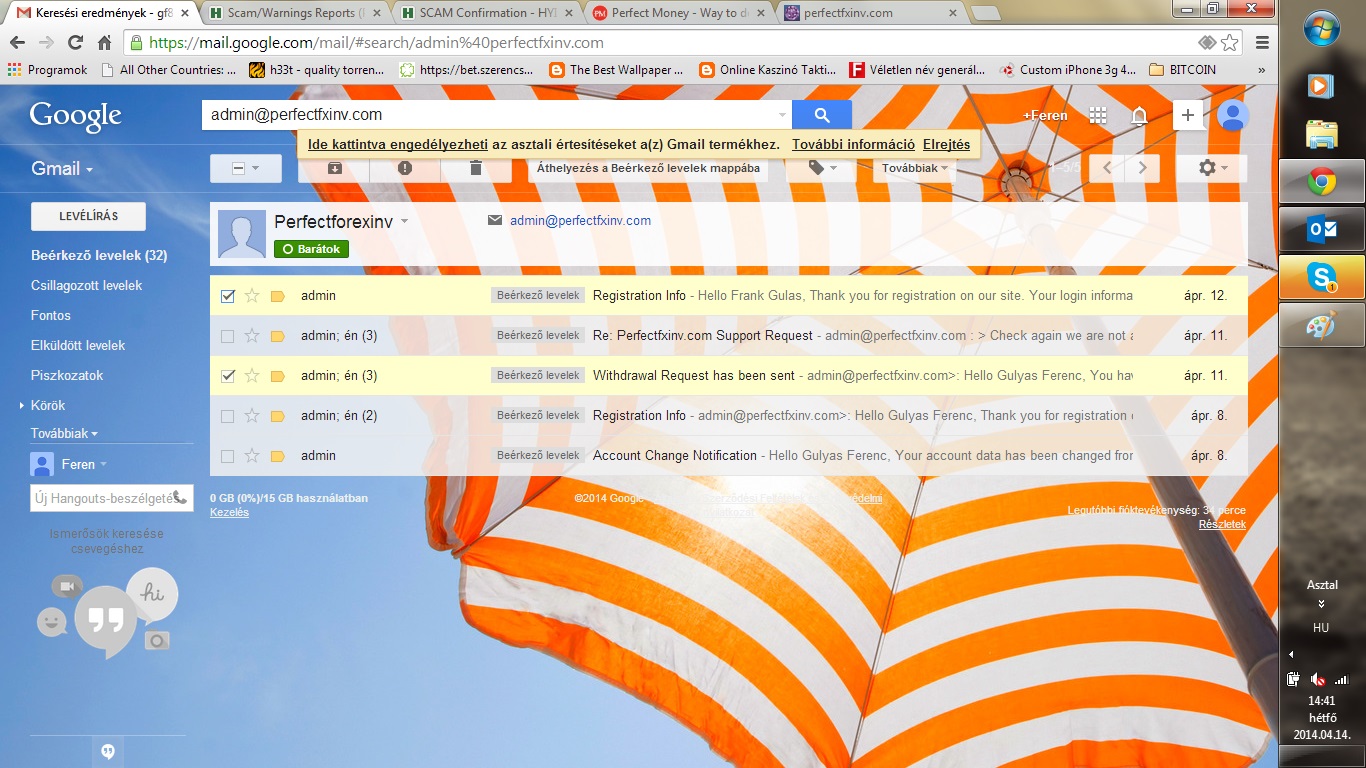The width and height of the screenshot is (1366, 768).
Task: Report spam using the exclamation icon
Action: pyautogui.click(x=405, y=168)
